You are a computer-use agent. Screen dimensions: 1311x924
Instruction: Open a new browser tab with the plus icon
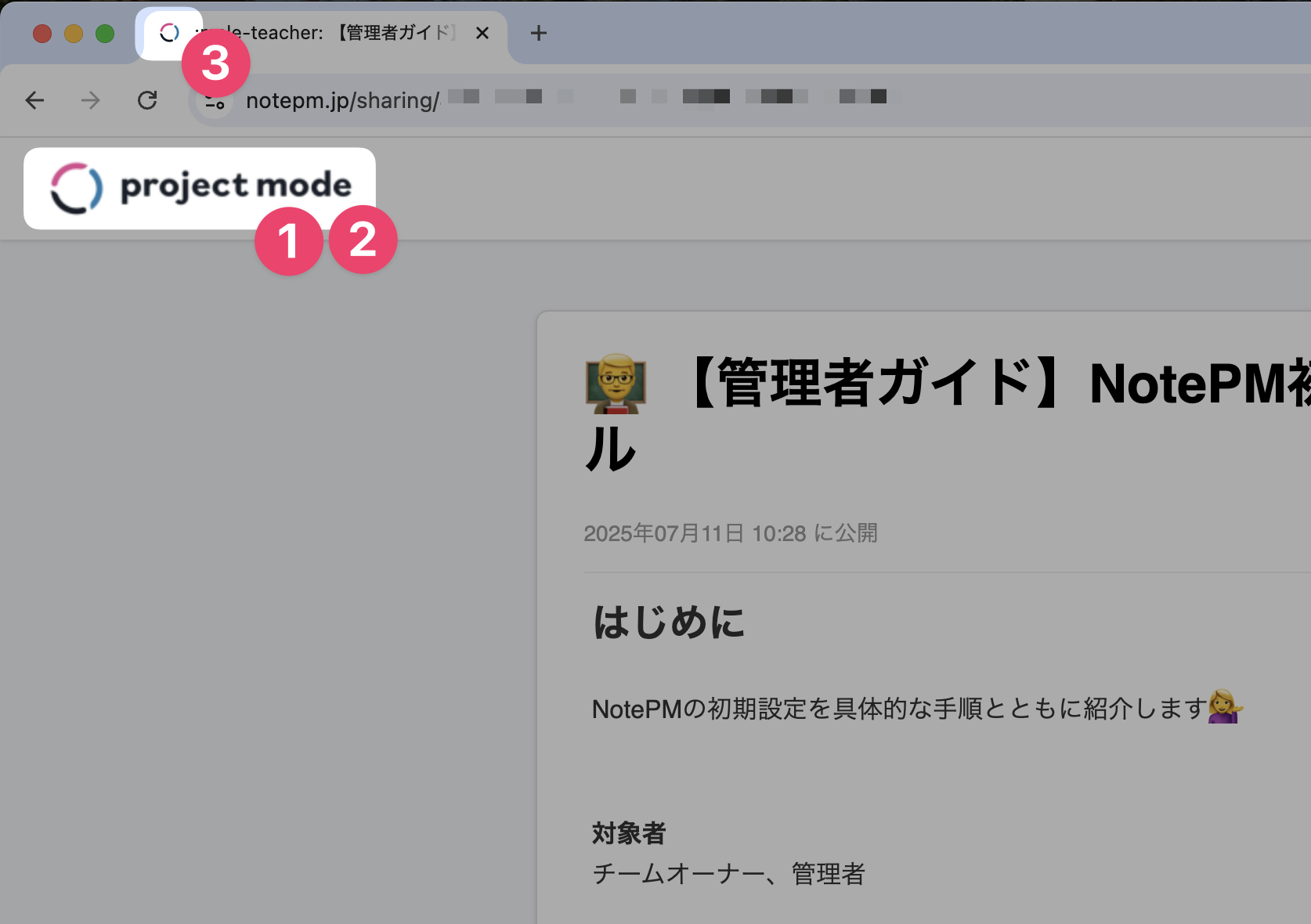pos(538,33)
